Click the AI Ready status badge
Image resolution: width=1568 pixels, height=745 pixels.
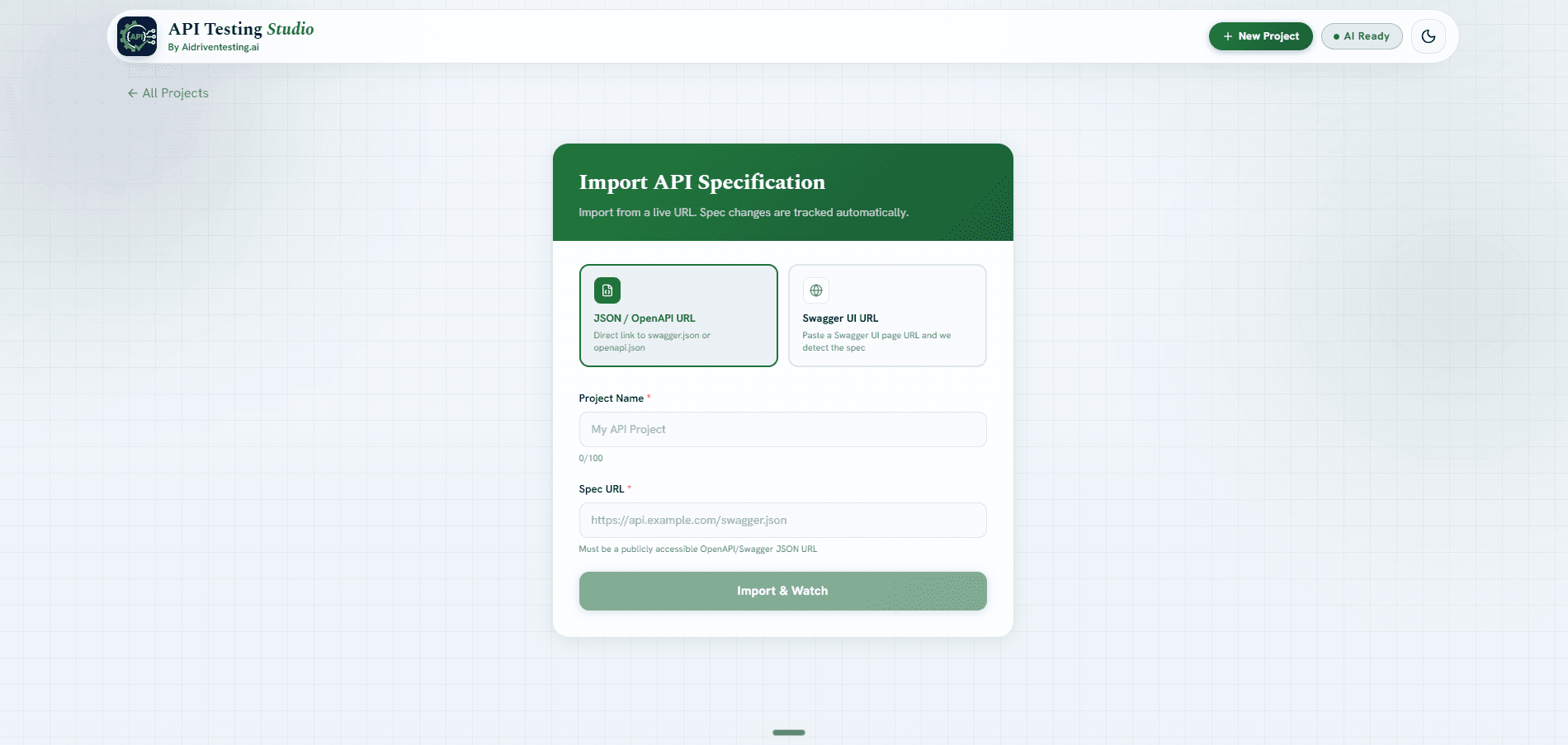pos(1362,36)
